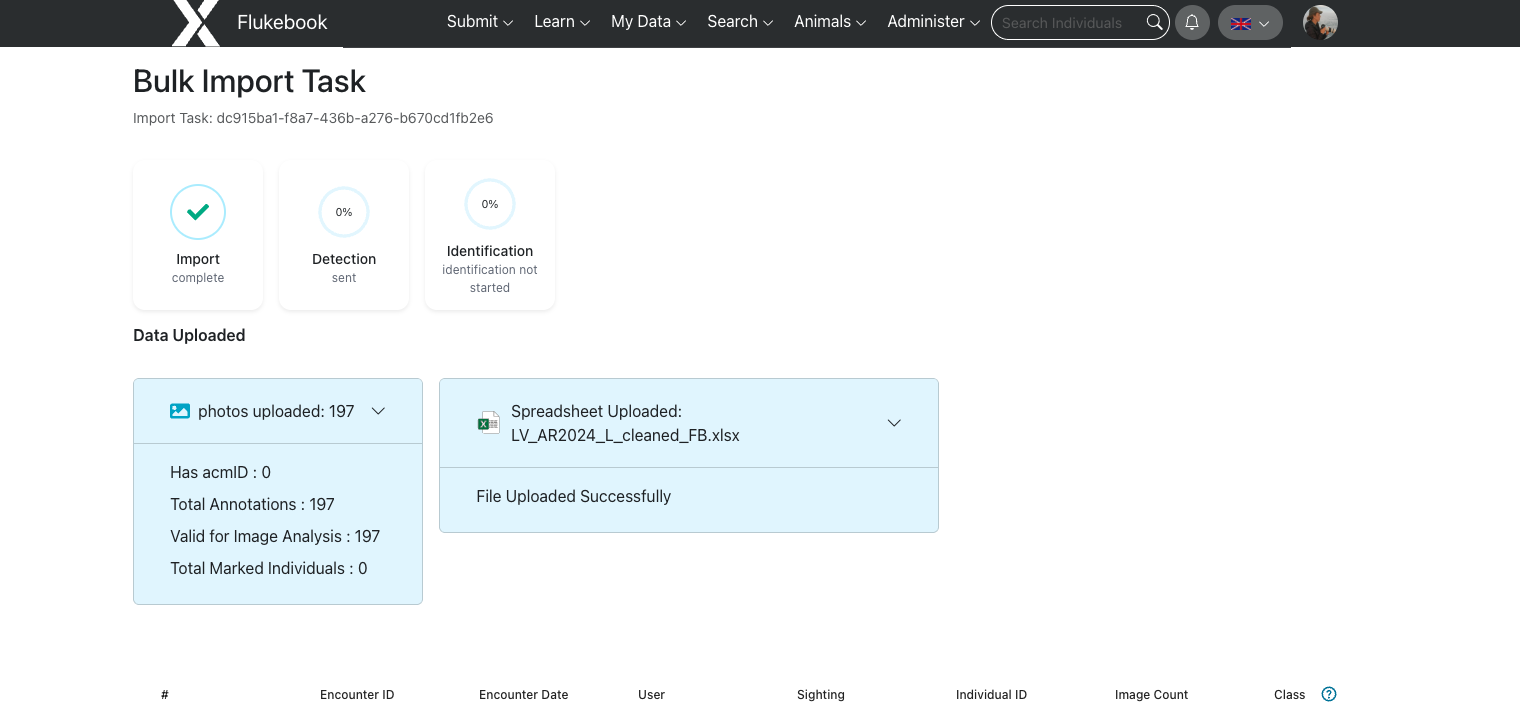Expand the Search menu
This screenshot has width=1520, height=717.
coord(740,22)
